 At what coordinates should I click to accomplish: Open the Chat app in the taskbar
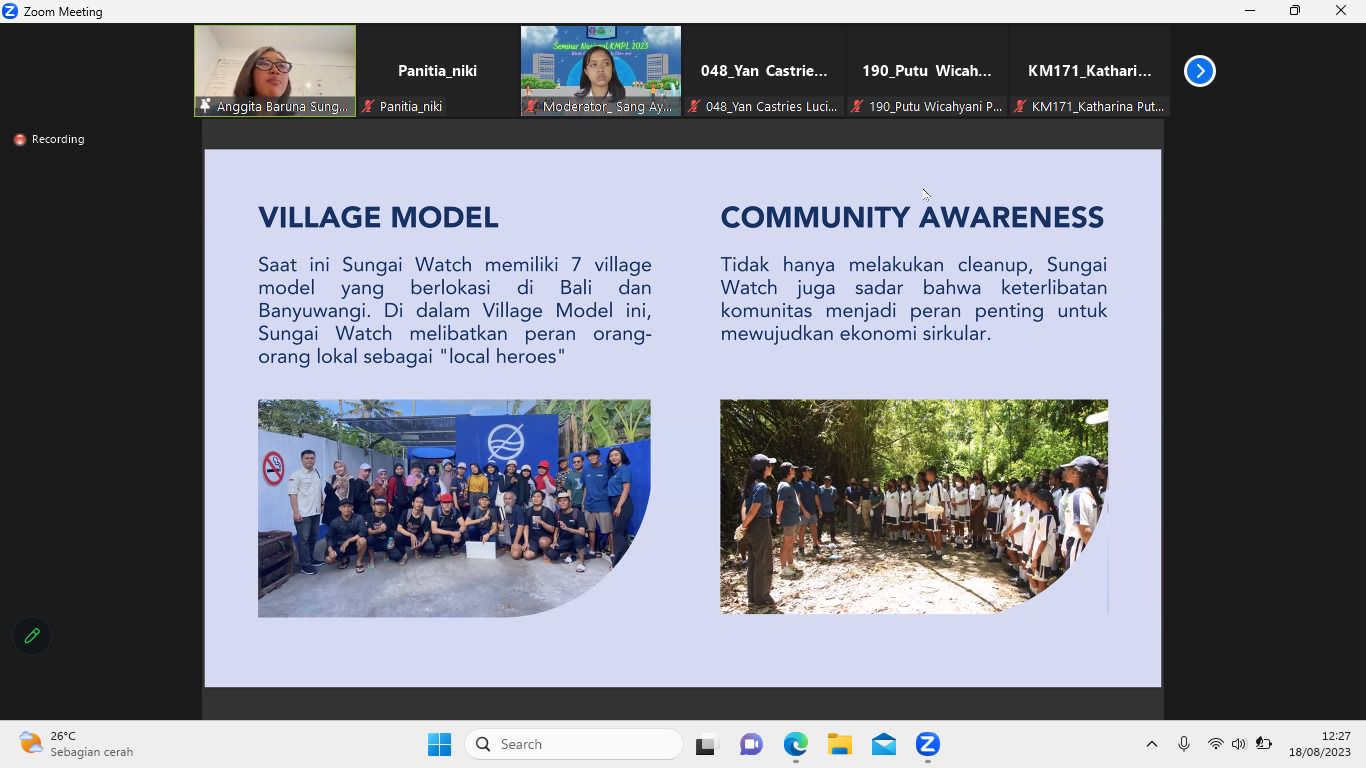point(751,744)
